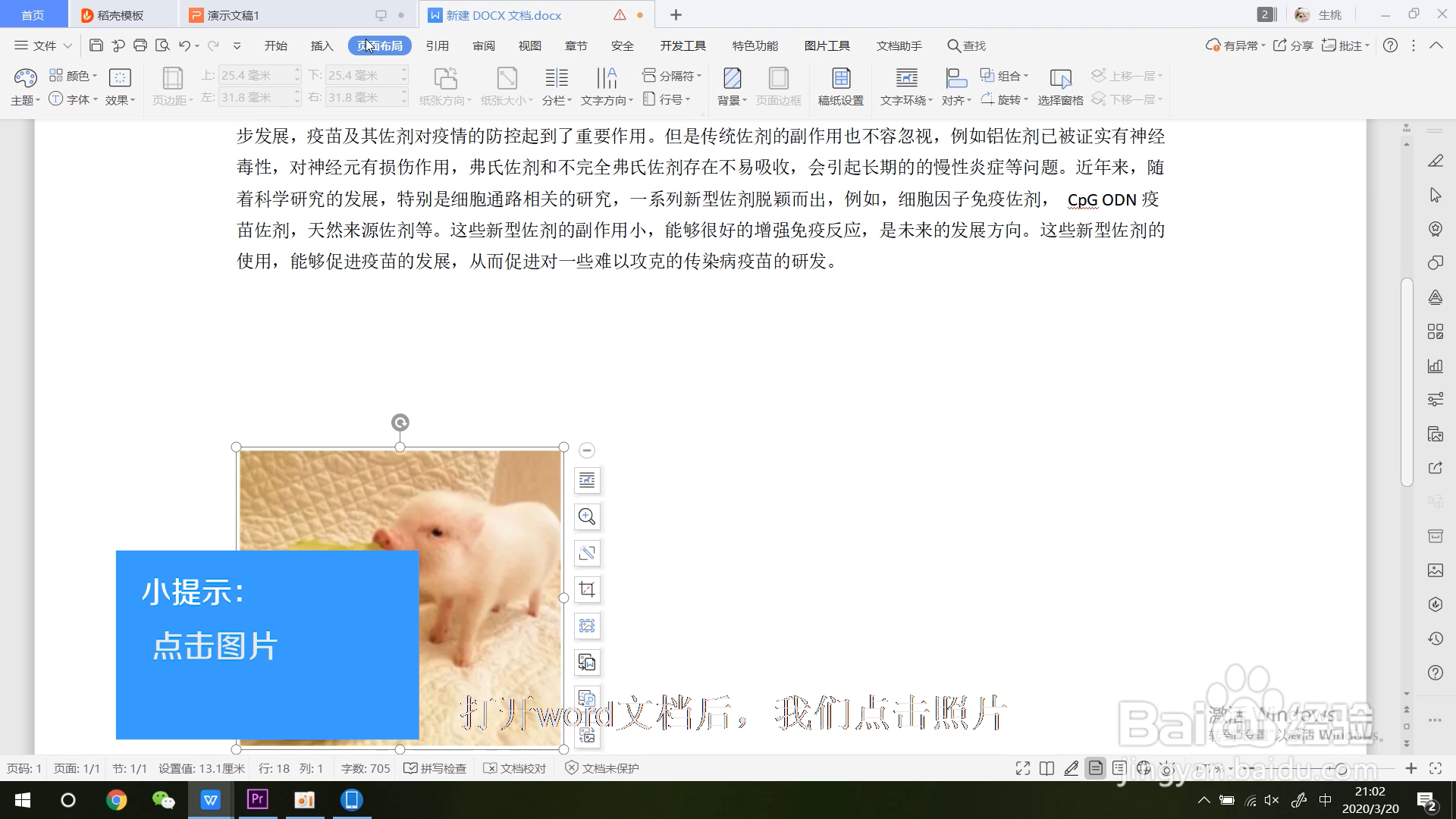1456x819 pixels.
Task: Switch to the 图片工具 ribbon tab
Action: tap(827, 45)
